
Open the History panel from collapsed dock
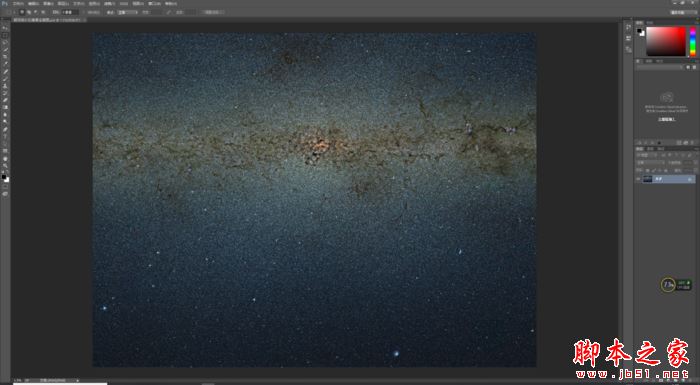click(x=629, y=28)
